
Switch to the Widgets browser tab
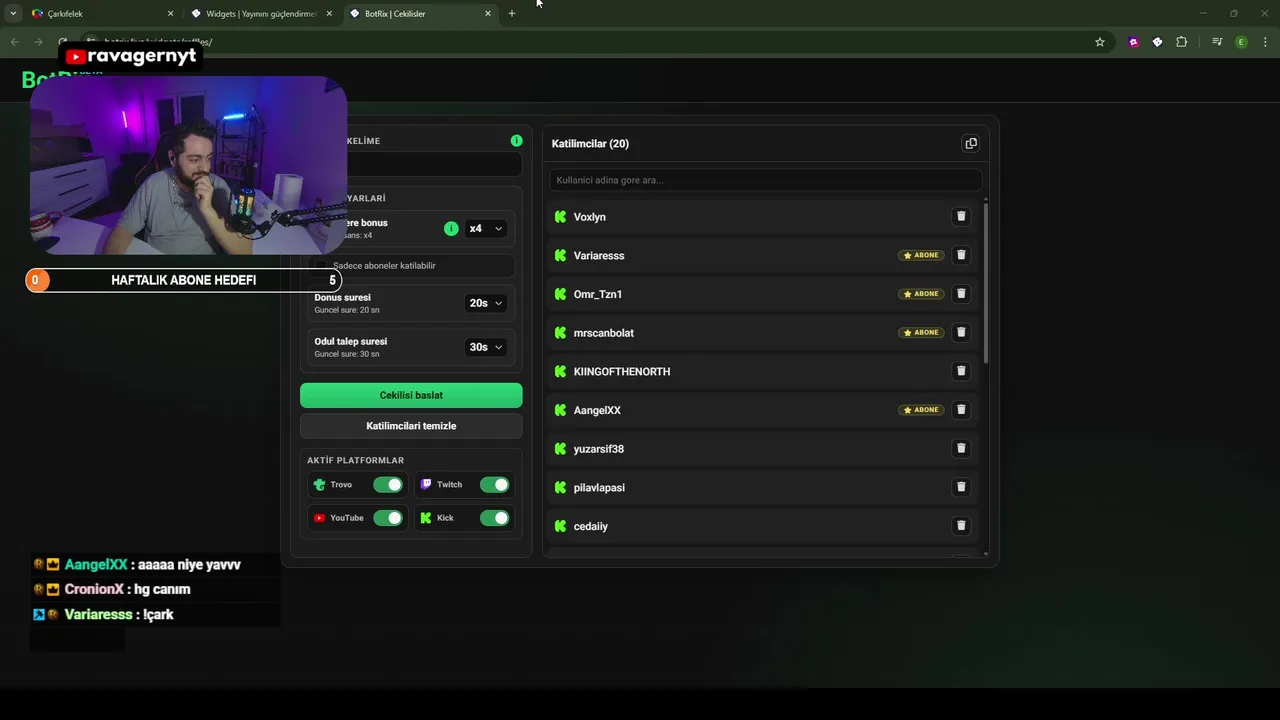tap(260, 14)
